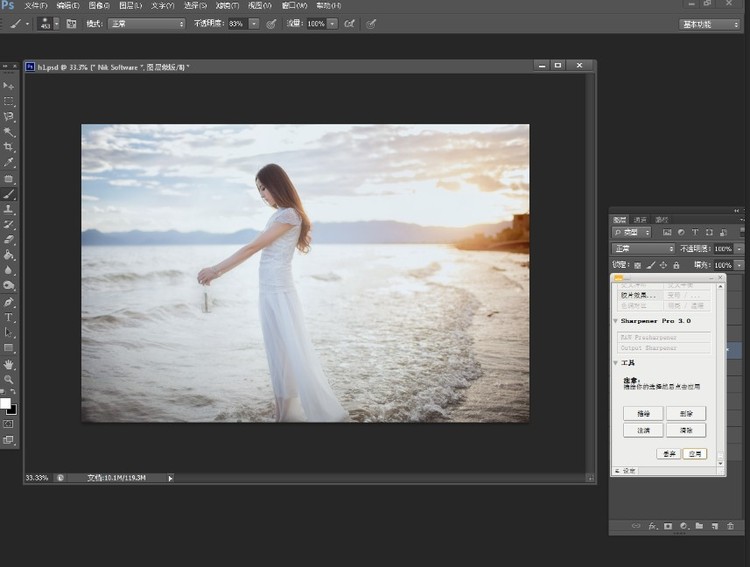The height and width of the screenshot is (567, 750).
Task: Open the 83% opacity slider arrow
Action: [x=254, y=23]
